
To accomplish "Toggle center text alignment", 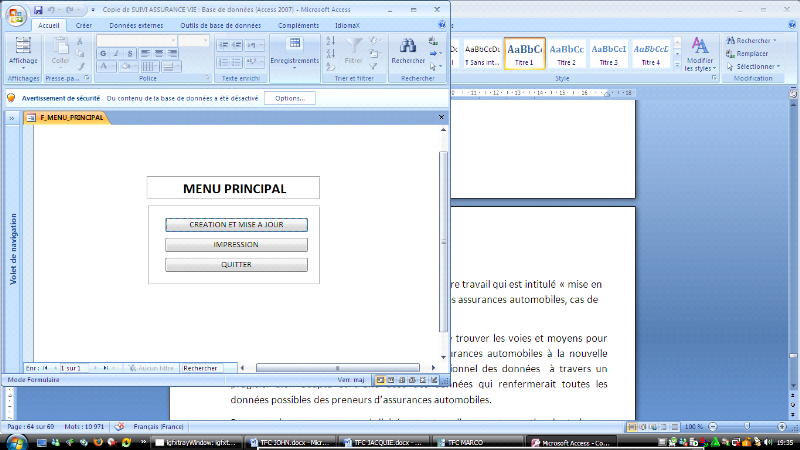I will [x=159, y=54].
